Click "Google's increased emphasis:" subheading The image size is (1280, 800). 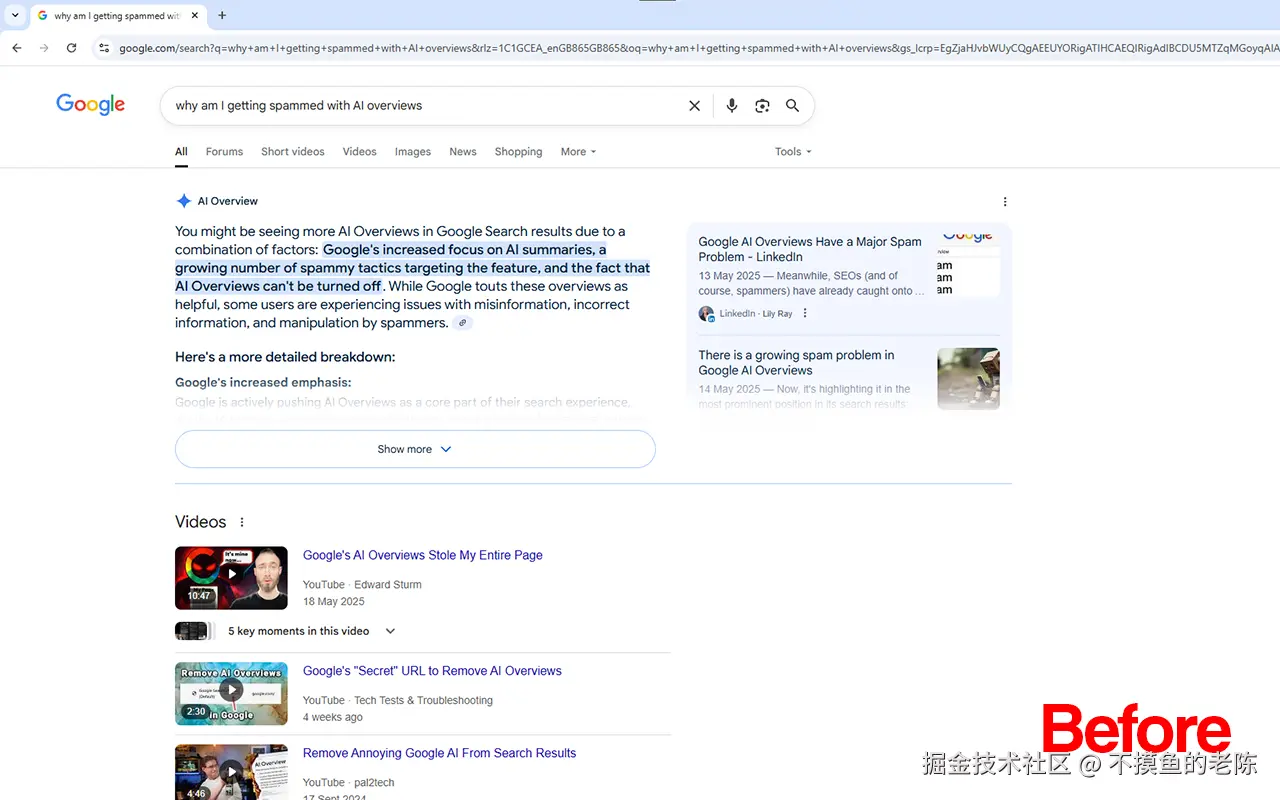point(263,382)
